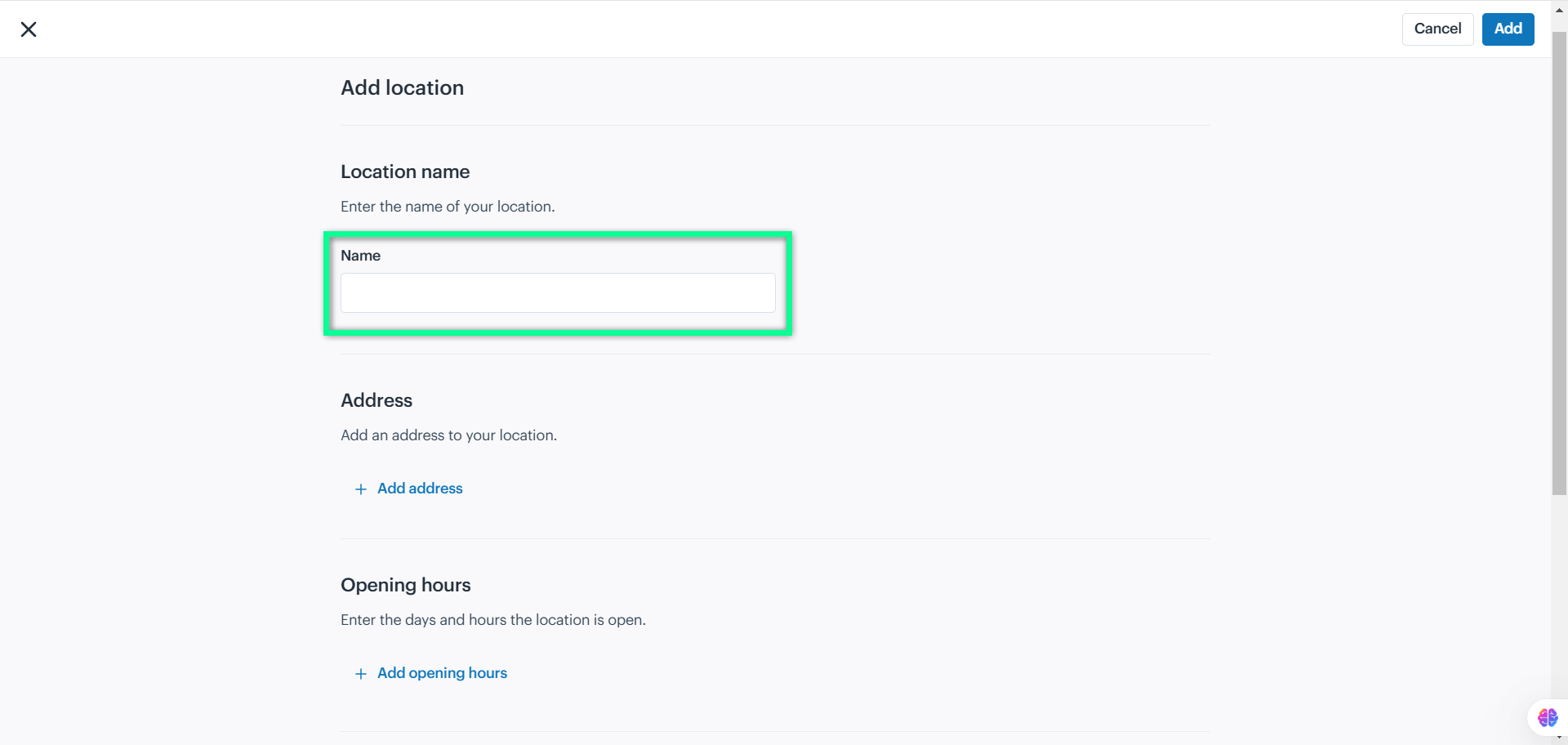
Task: Click the brain assistant icon in corner
Action: [x=1547, y=718]
